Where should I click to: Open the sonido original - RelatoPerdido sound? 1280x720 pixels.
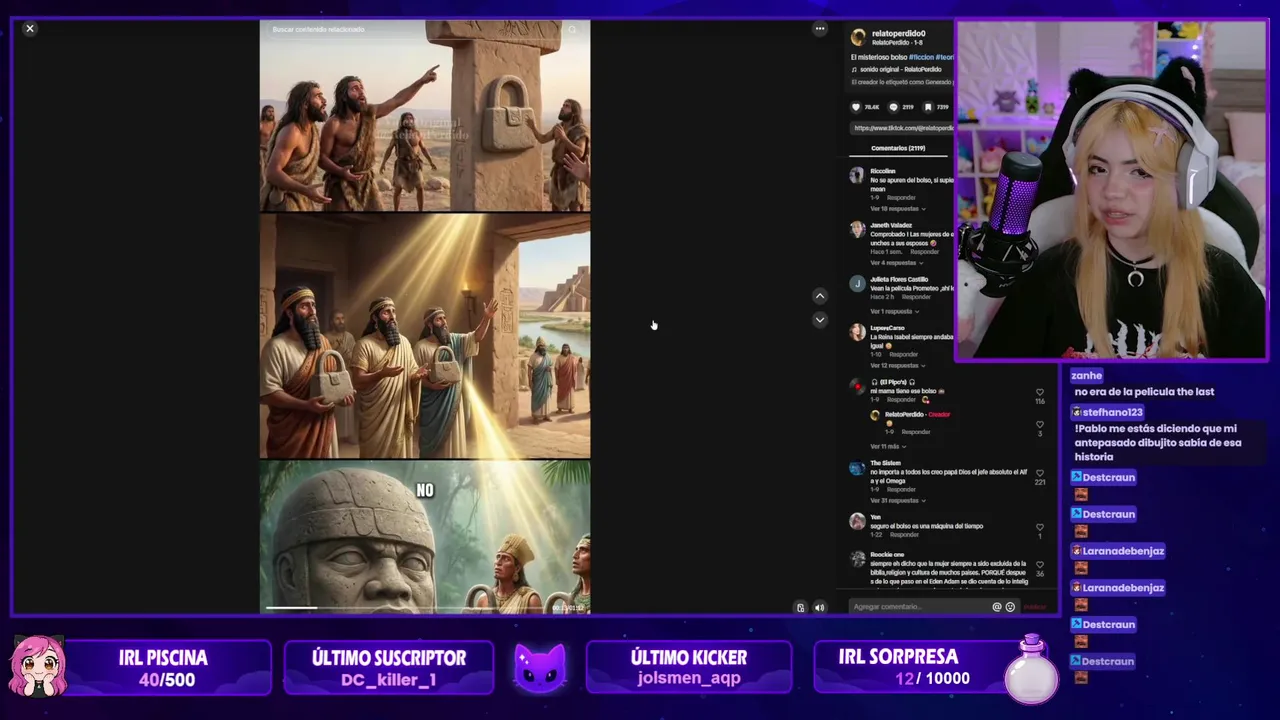[x=901, y=69]
